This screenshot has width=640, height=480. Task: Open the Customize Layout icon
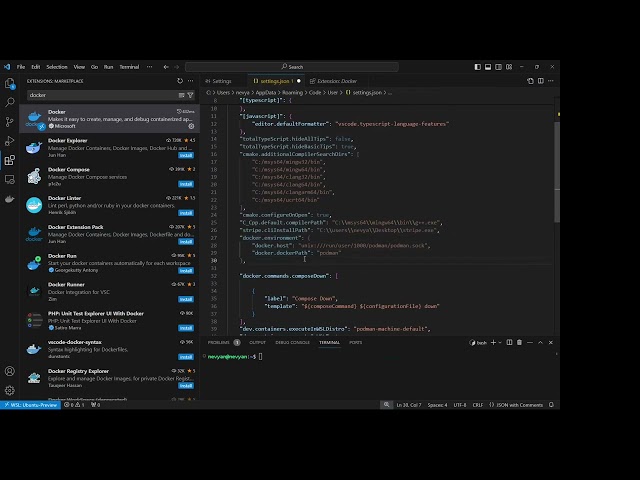tap(509, 67)
